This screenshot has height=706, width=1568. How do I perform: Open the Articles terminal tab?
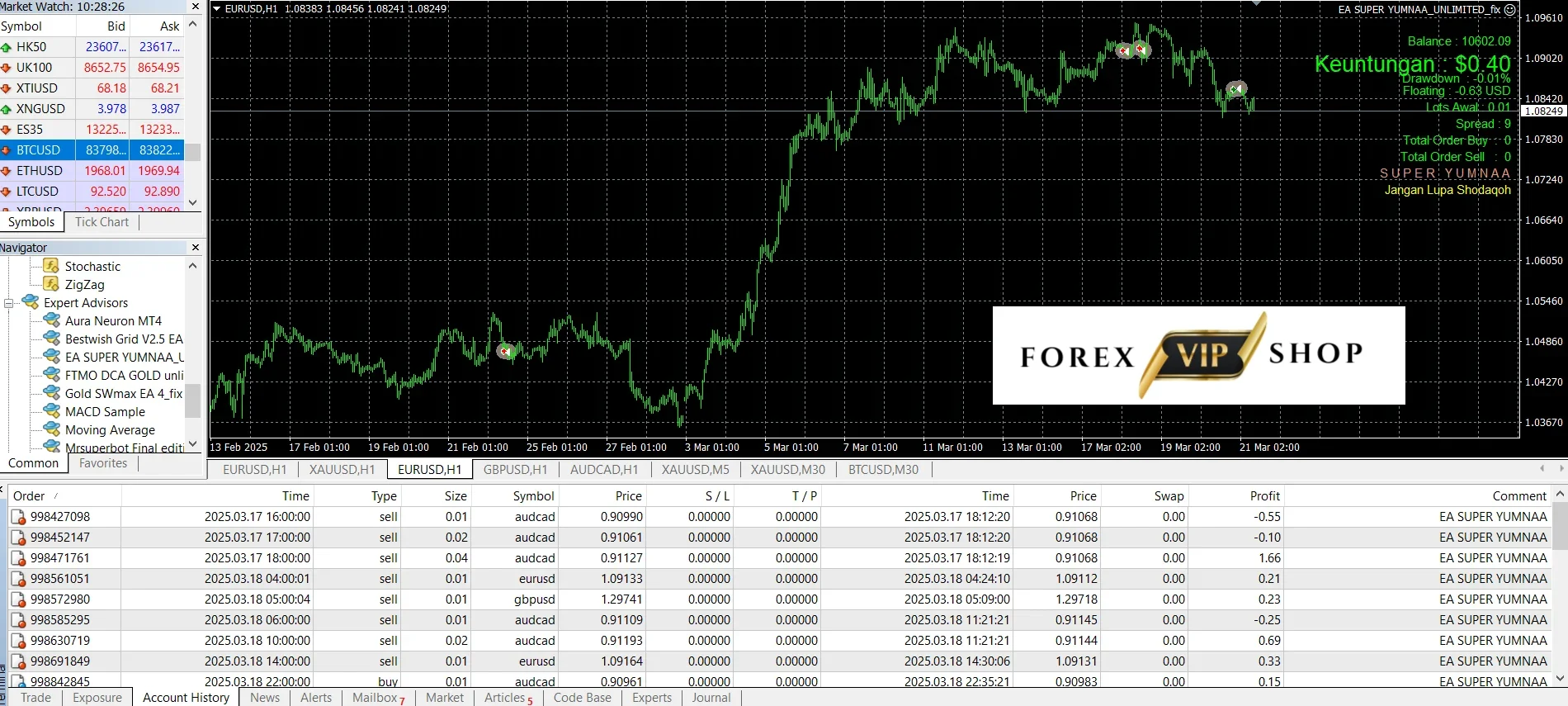(x=508, y=698)
